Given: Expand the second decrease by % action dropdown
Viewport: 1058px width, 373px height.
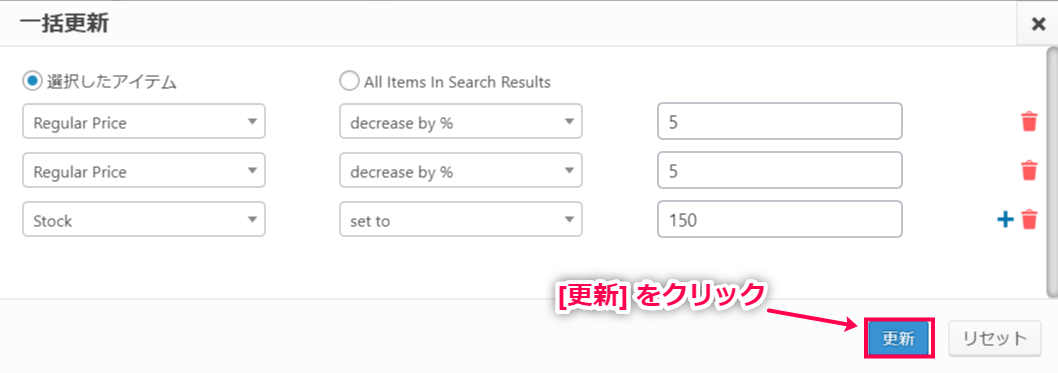Looking at the screenshot, I should tap(460, 171).
